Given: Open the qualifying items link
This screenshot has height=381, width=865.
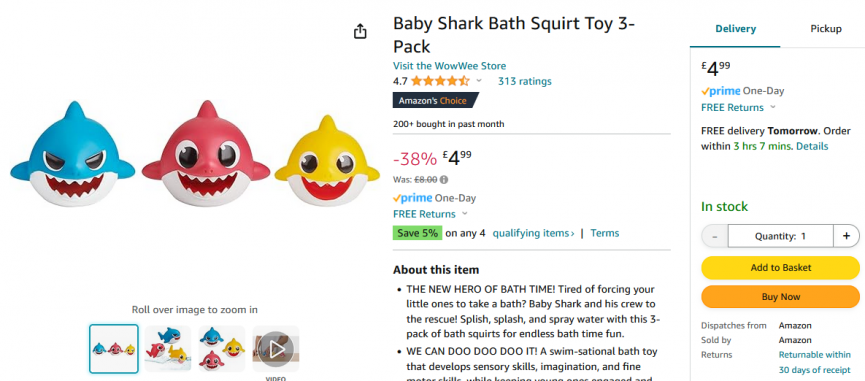Looking at the screenshot, I should tap(533, 233).
